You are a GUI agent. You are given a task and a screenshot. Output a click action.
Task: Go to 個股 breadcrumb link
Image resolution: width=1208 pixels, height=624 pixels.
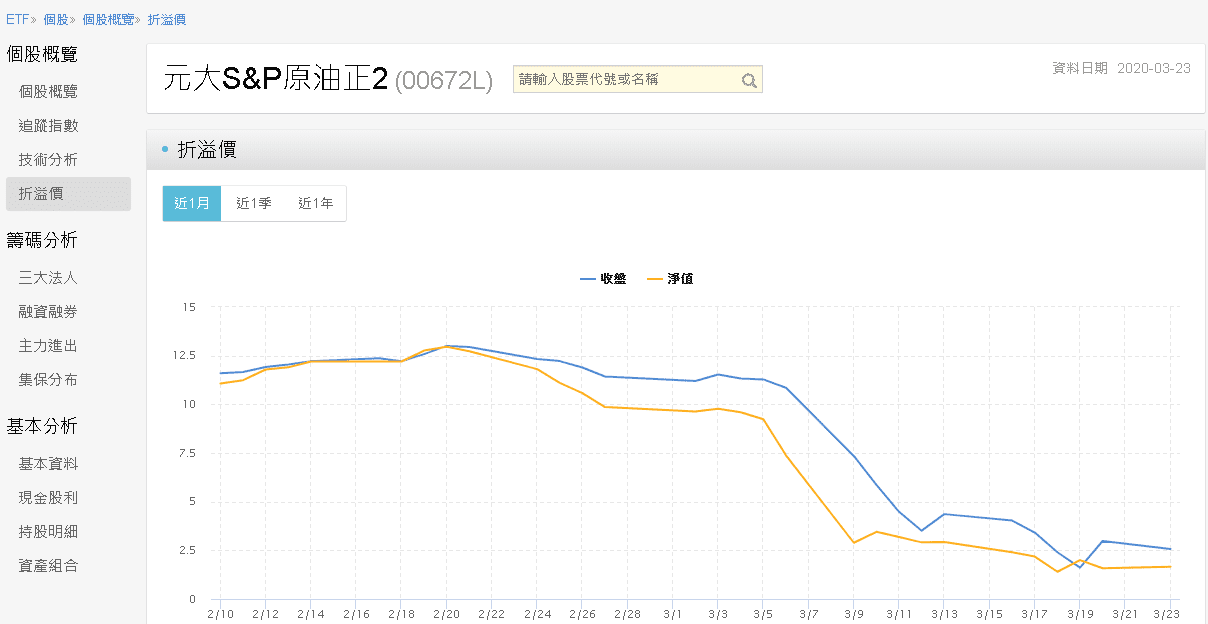coord(55,19)
